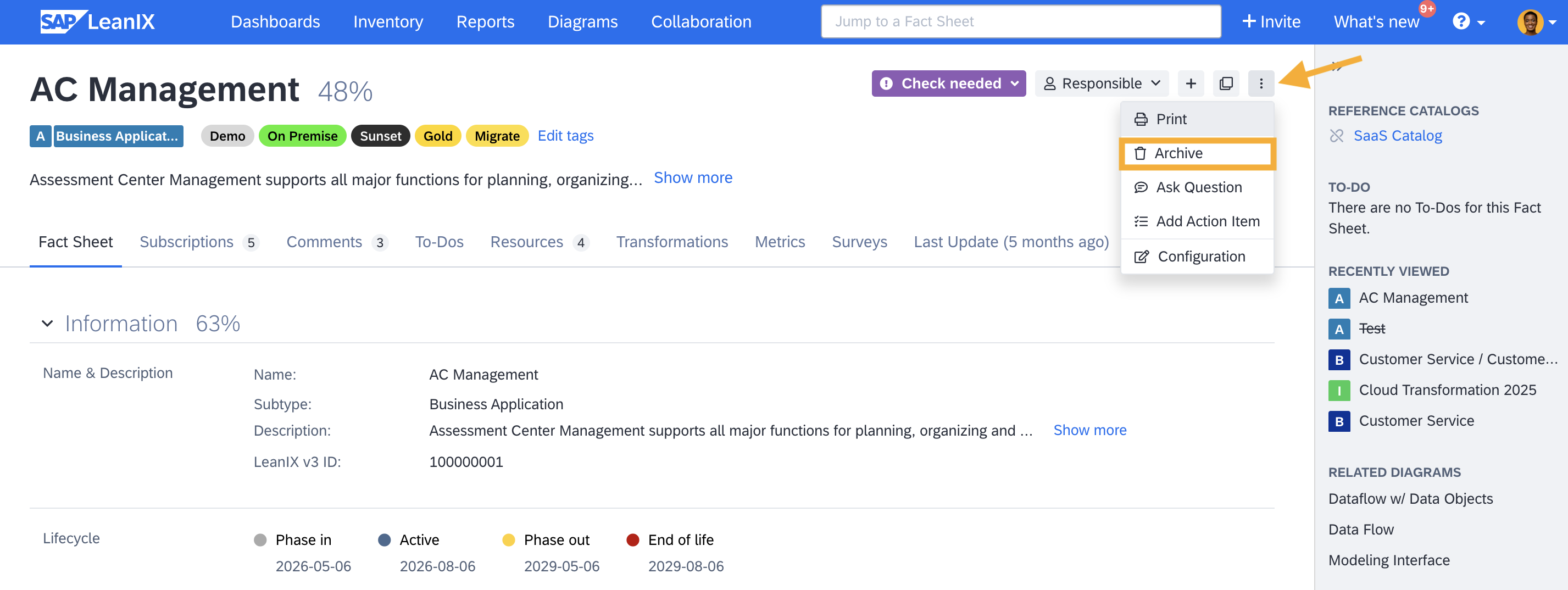Open the To-Dos tab

coord(439,242)
